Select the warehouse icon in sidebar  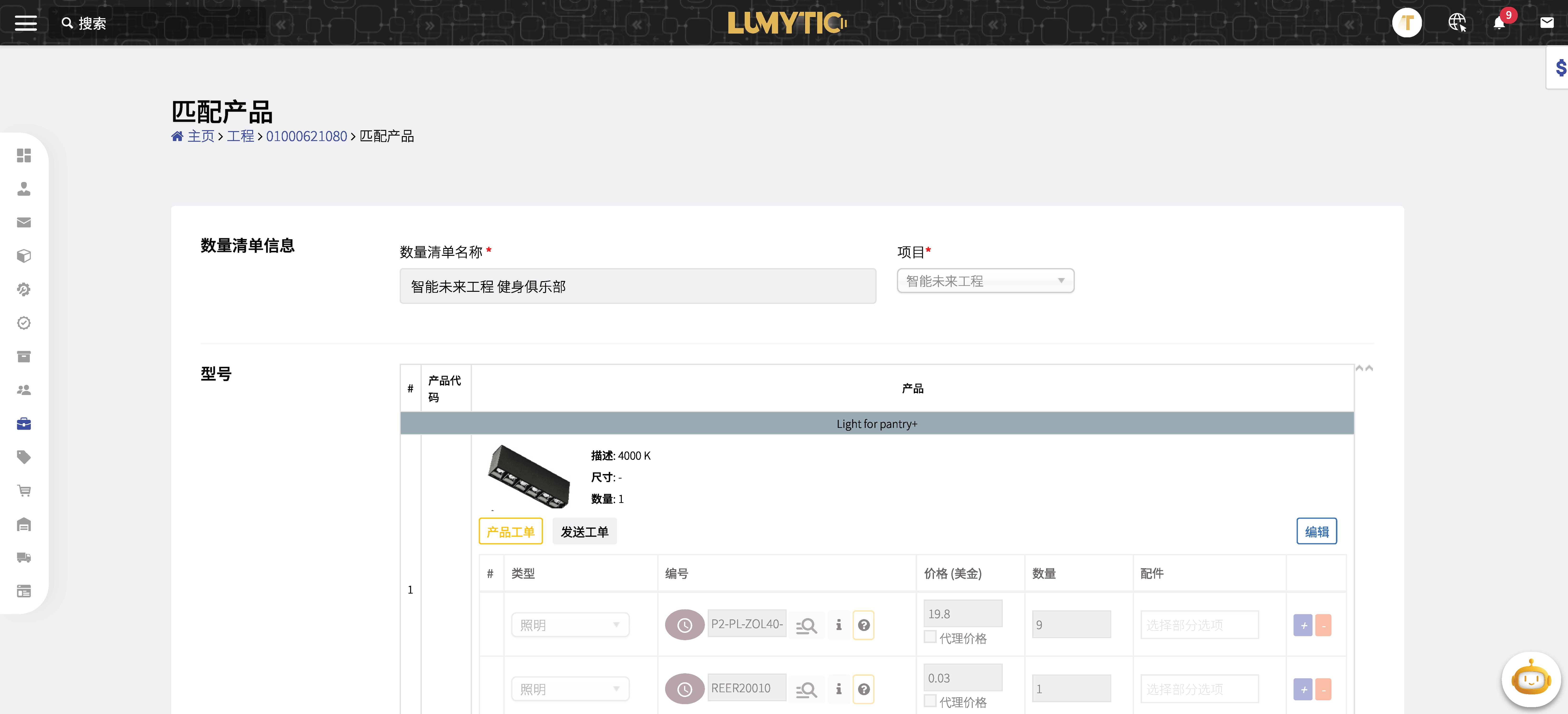(24, 524)
